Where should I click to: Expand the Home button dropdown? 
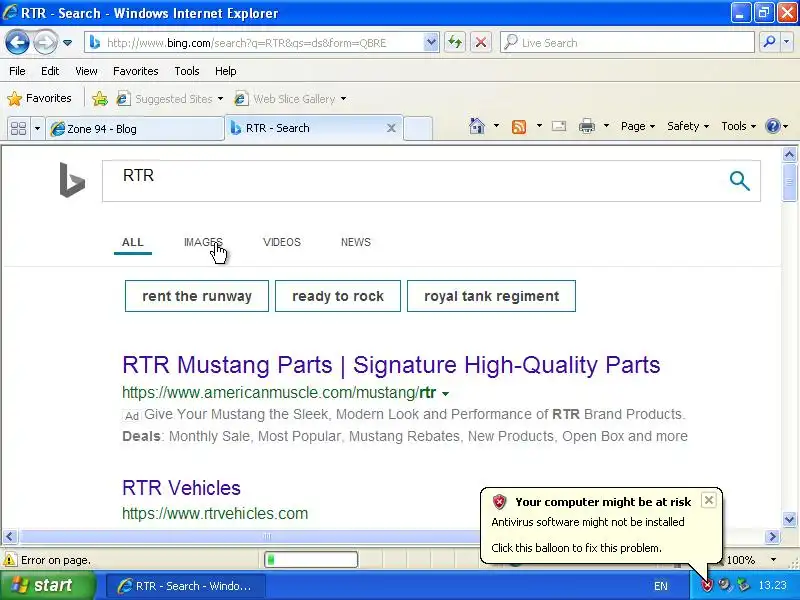(x=496, y=126)
